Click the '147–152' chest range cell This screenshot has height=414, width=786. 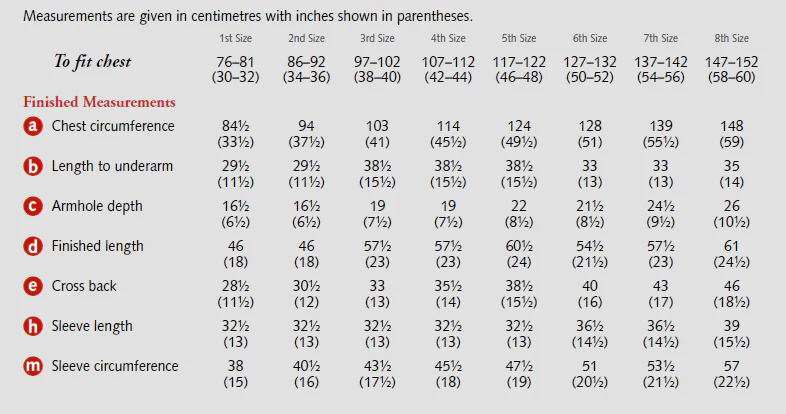pyautogui.click(x=732, y=62)
